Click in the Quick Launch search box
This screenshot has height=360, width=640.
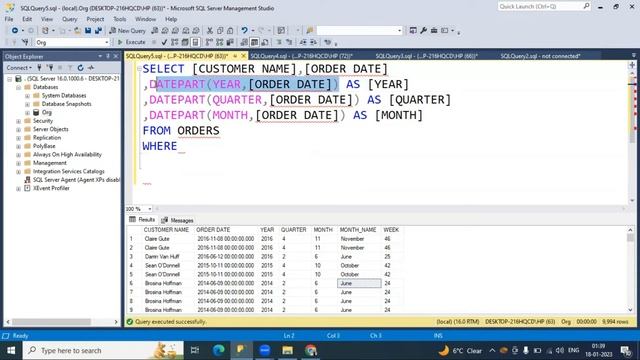(544, 6)
